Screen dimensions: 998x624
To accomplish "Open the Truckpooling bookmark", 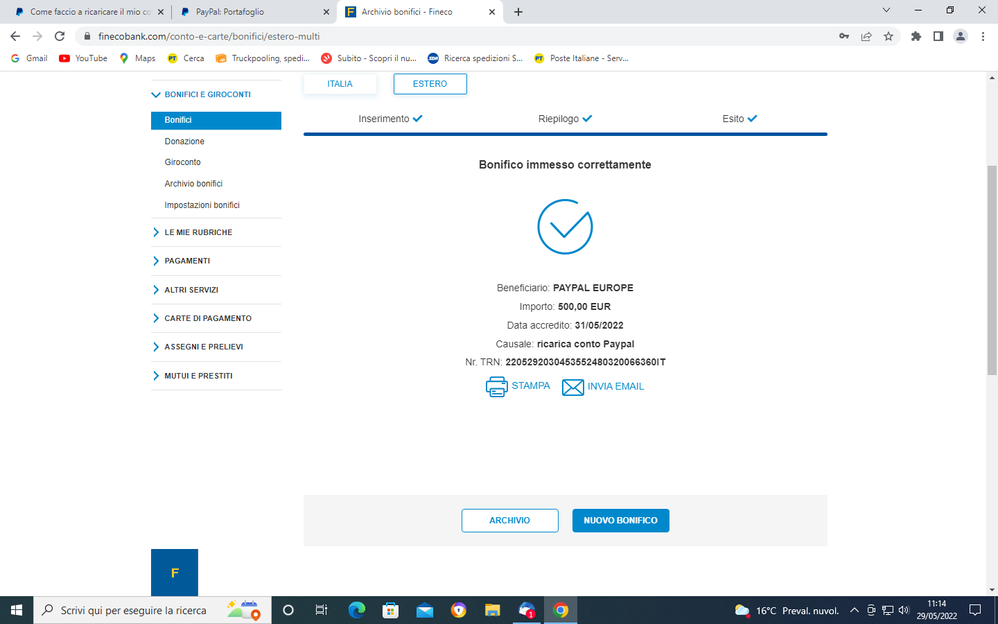I will [x=262, y=58].
